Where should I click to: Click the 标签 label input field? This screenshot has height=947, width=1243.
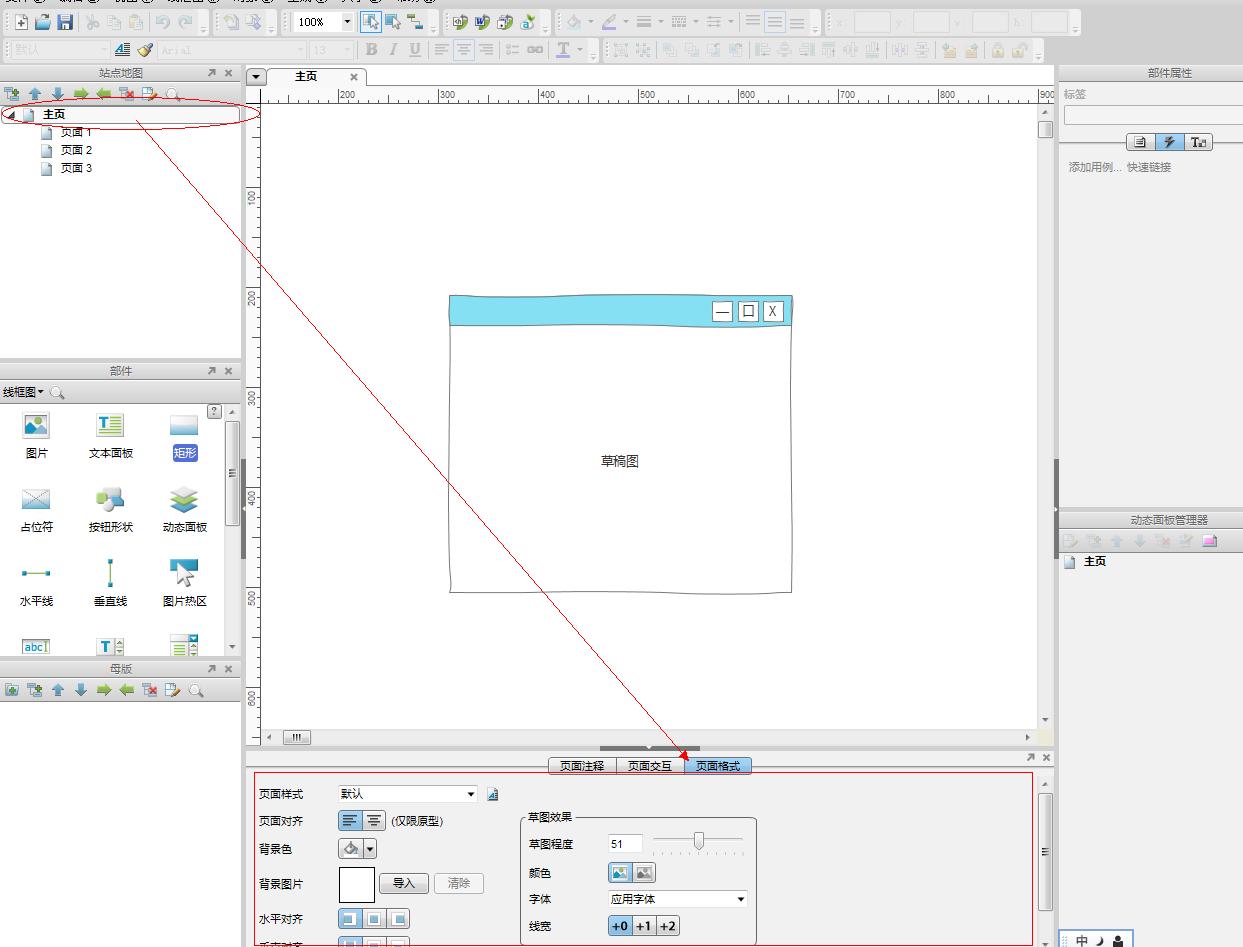click(1152, 115)
